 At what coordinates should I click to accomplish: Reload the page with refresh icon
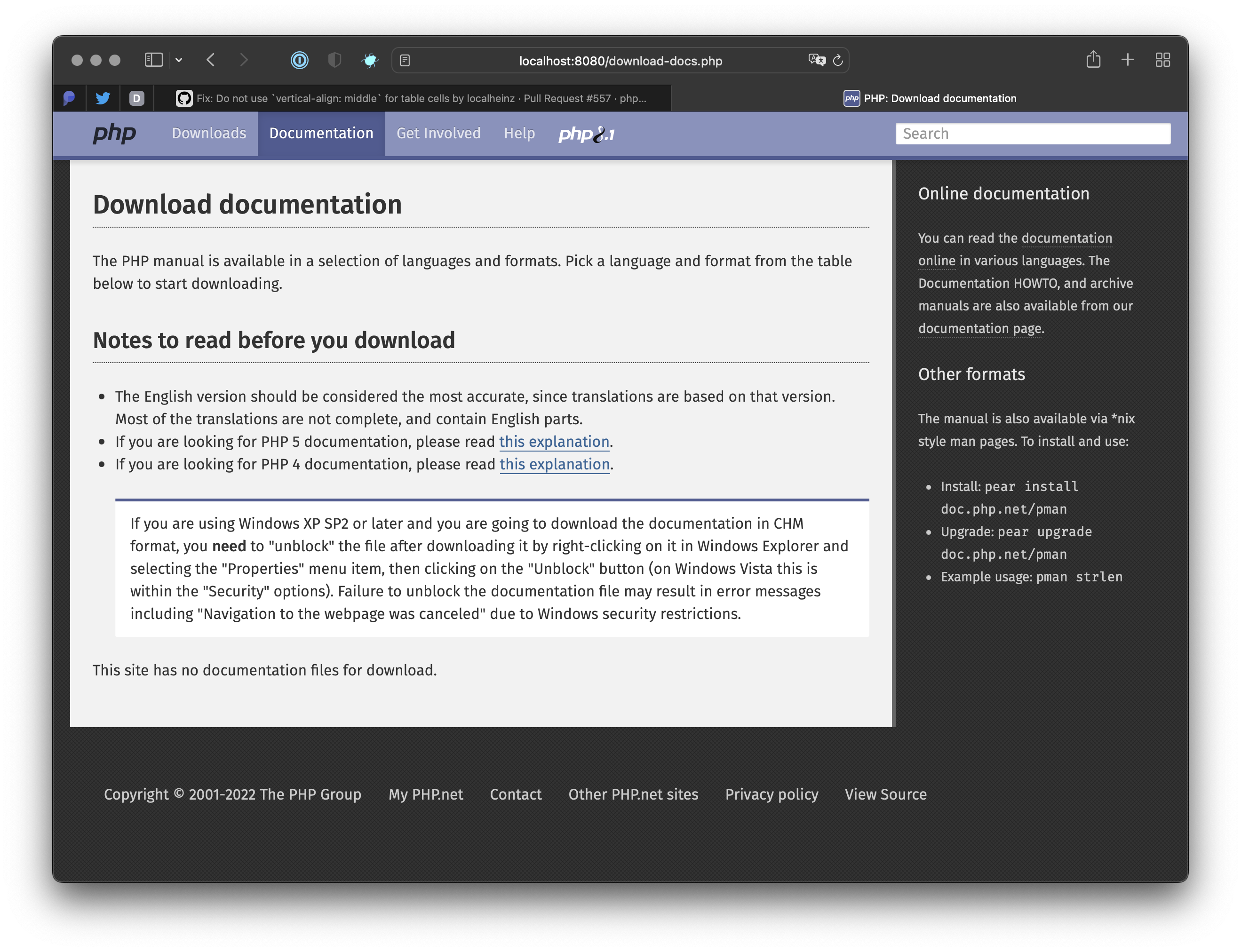(838, 60)
